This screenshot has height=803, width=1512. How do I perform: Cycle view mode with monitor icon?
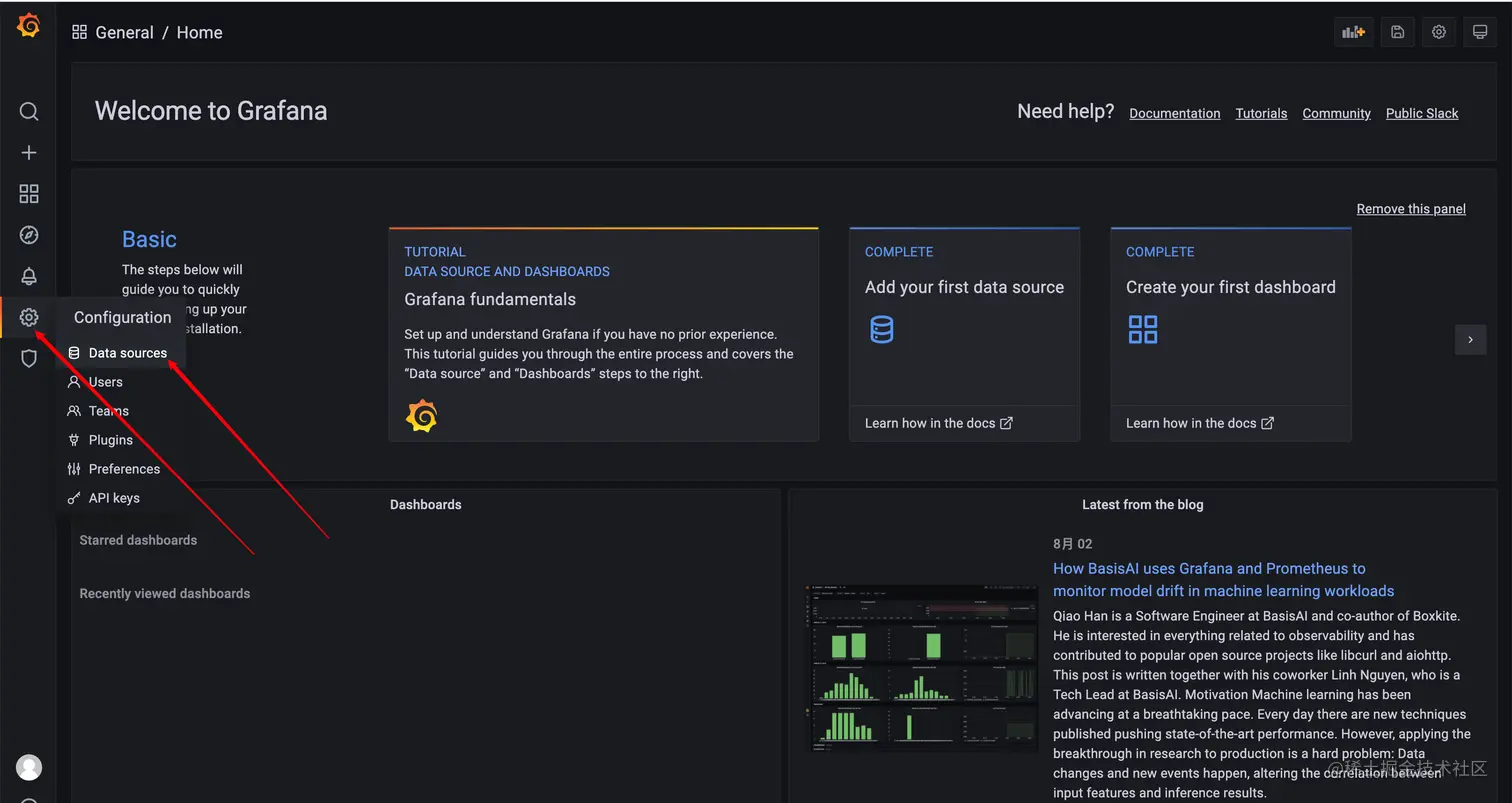[1480, 32]
